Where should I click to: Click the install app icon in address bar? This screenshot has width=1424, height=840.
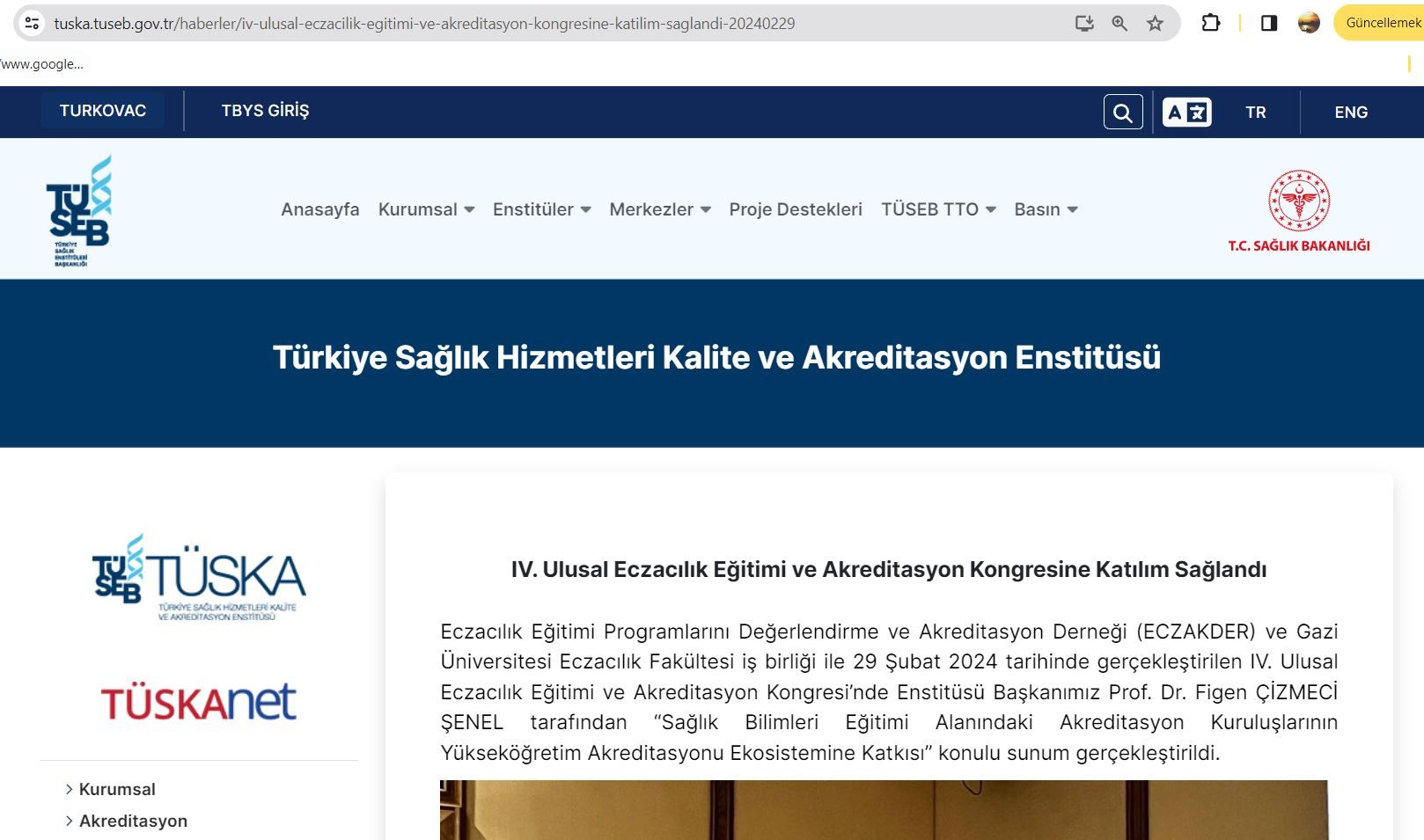pyautogui.click(x=1084, y=24)
